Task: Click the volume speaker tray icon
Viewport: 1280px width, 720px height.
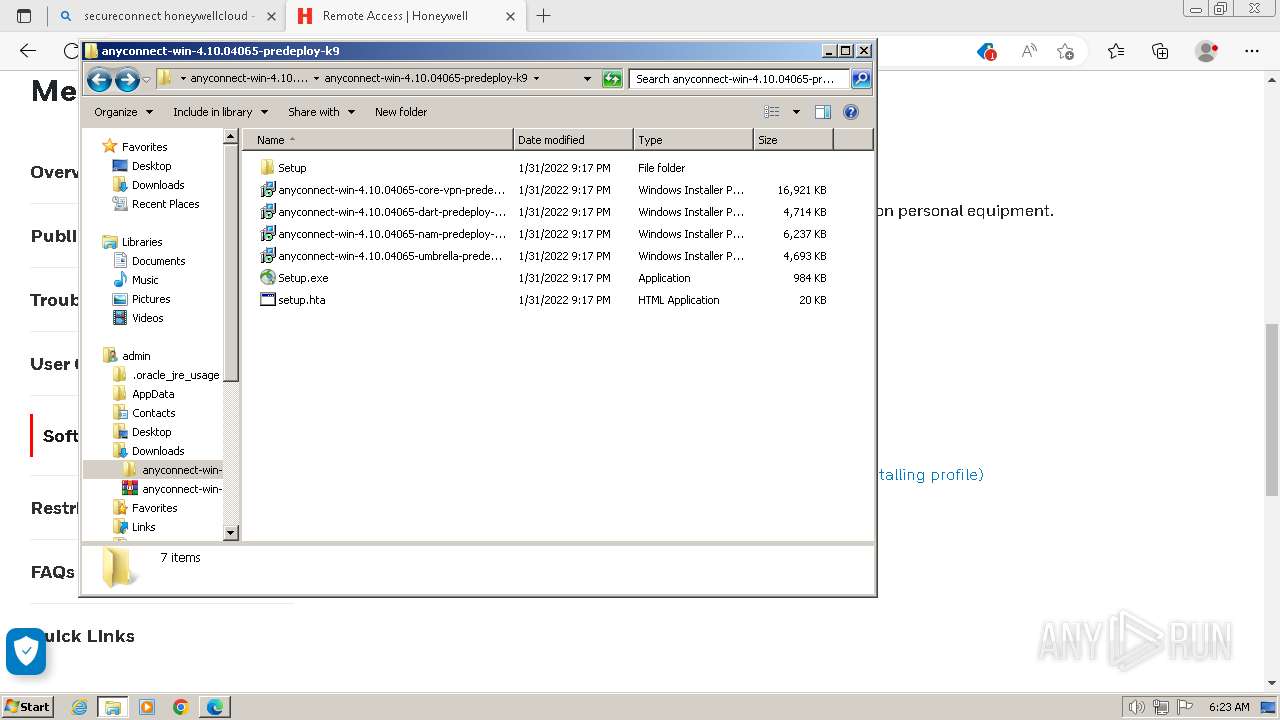Action: tap(1136, 707)
